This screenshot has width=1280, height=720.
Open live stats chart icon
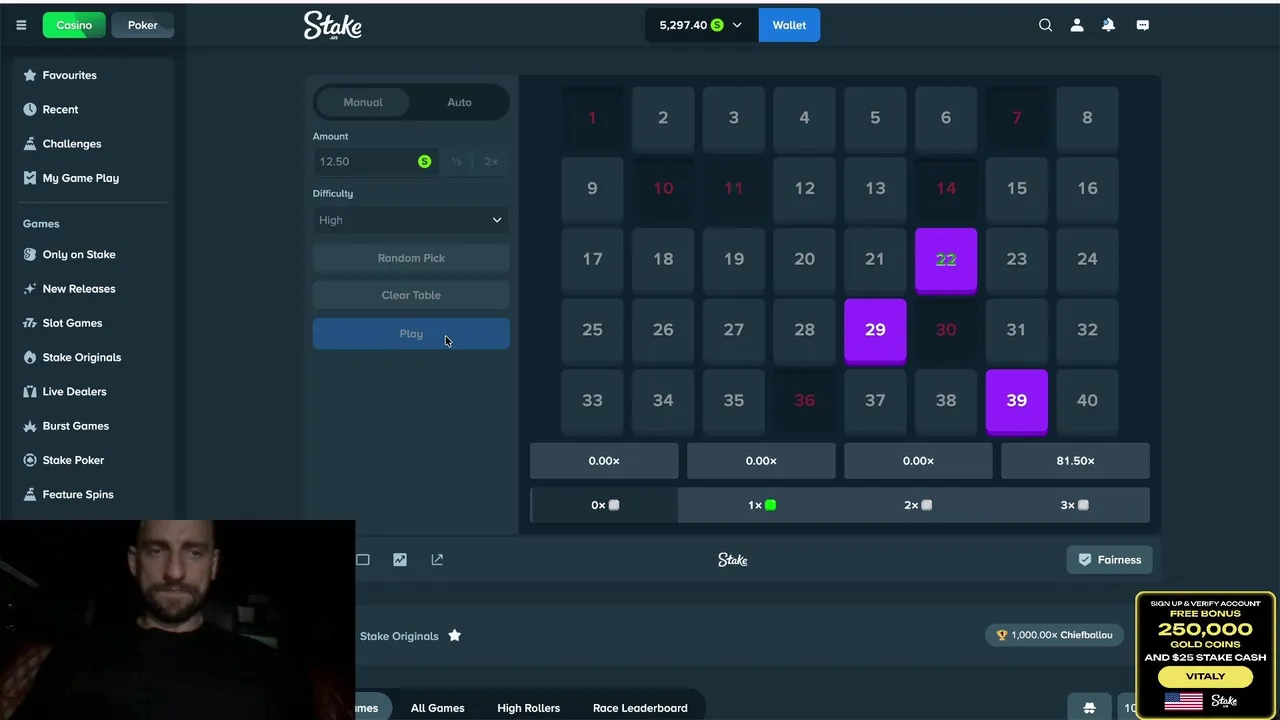point(400,560)
